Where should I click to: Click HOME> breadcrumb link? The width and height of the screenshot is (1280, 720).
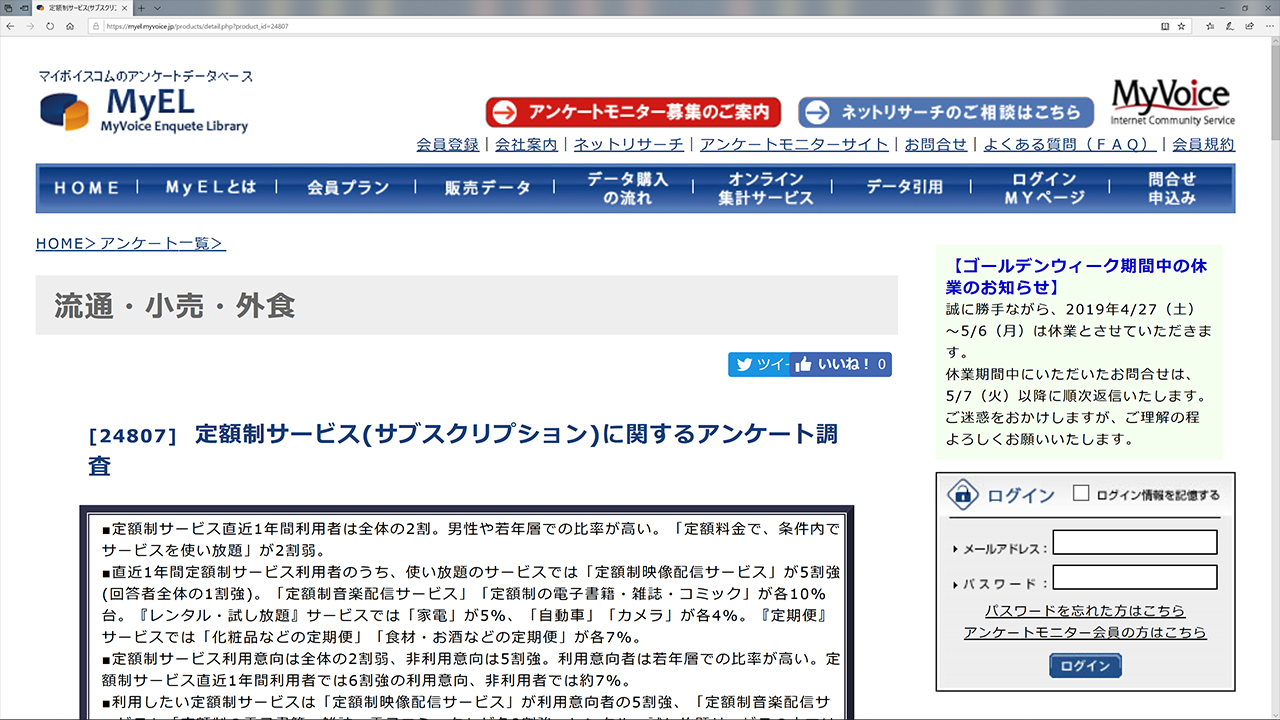pyautogui.click(x=66, y=243)
